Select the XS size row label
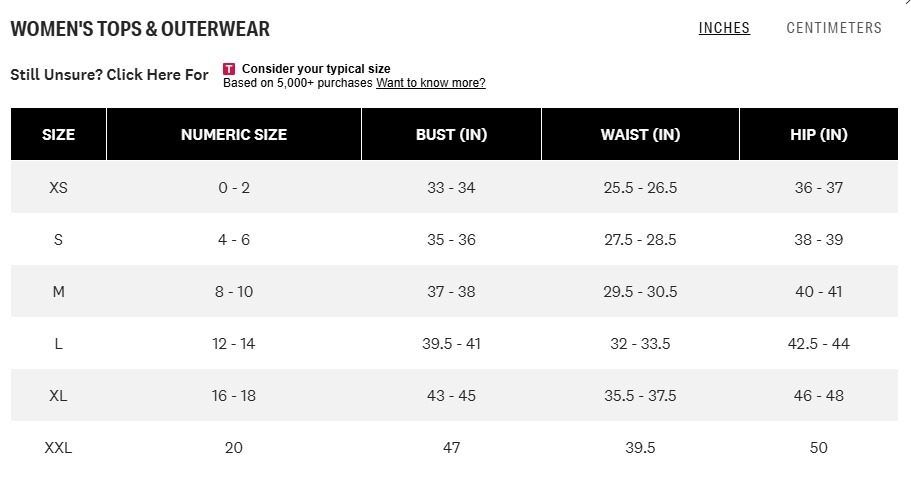 click(58, 188)
